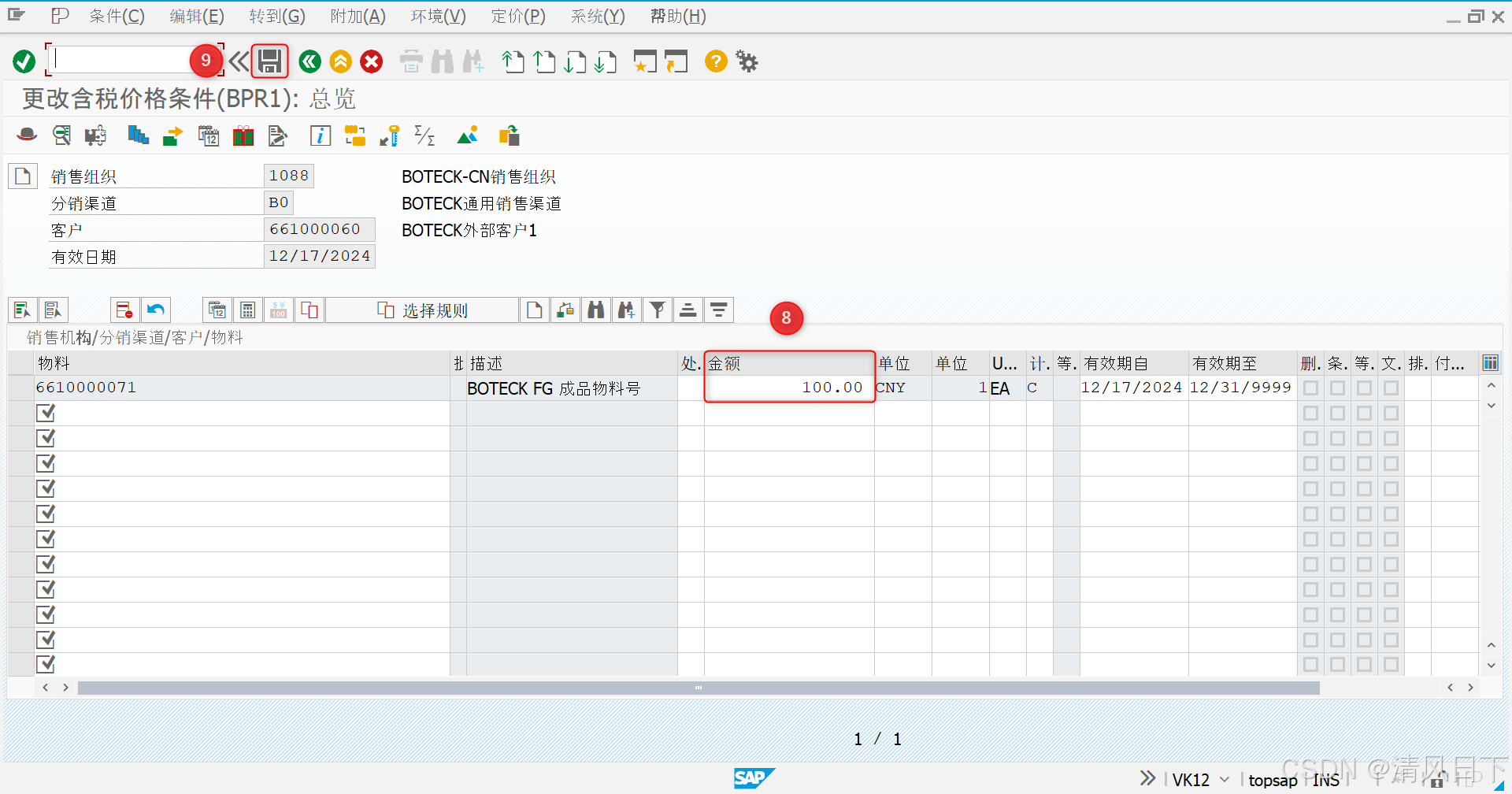Click the 有效期至 column header
The image size is (1512, 794).
point(1243,363)
